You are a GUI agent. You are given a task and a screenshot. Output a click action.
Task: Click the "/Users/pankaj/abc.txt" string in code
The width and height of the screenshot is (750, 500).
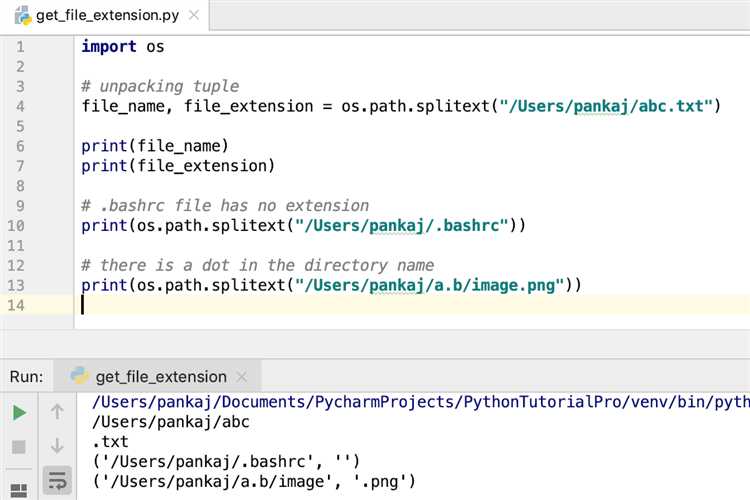(608, 106)
